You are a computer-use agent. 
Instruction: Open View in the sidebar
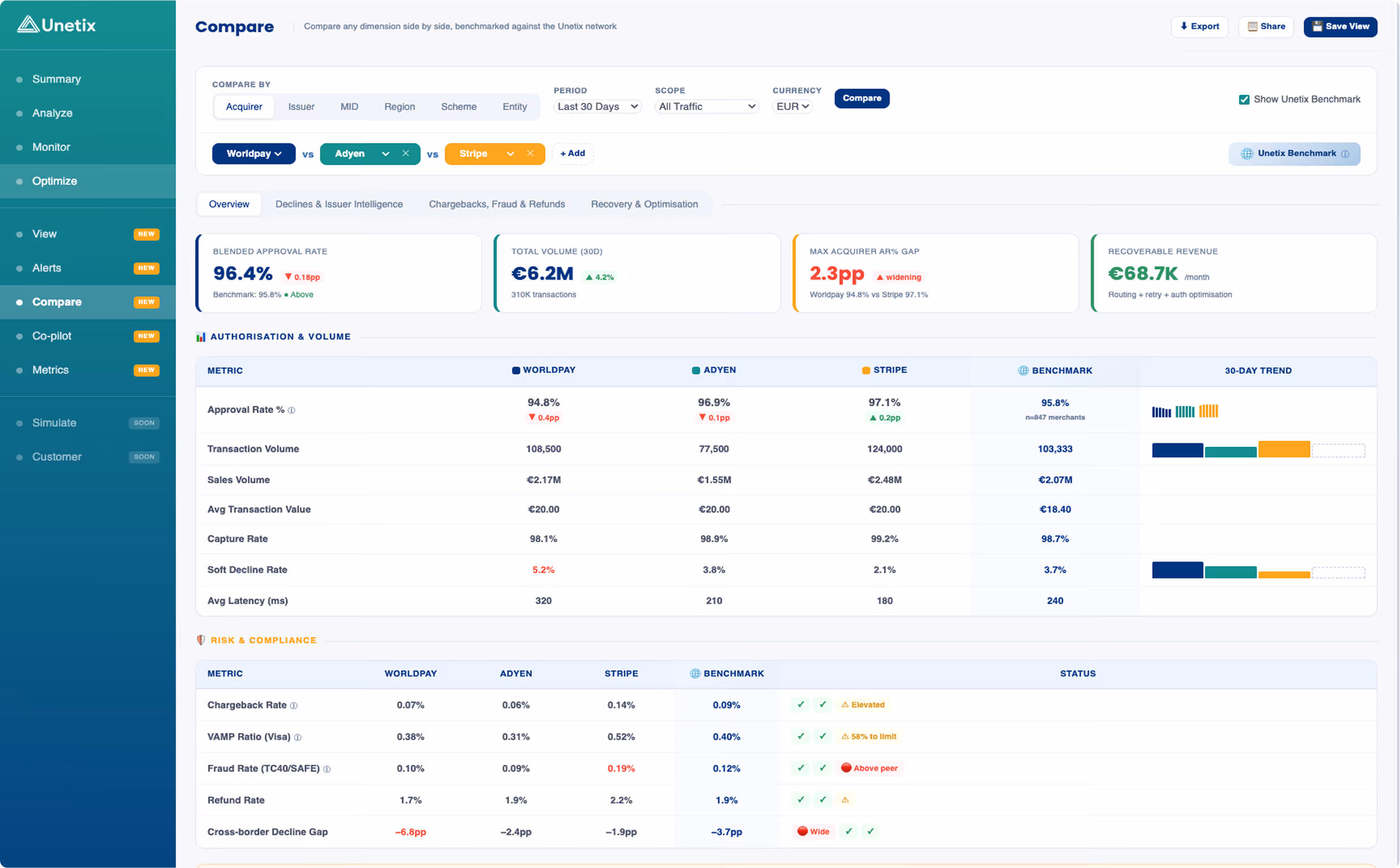tap(88, 234)
